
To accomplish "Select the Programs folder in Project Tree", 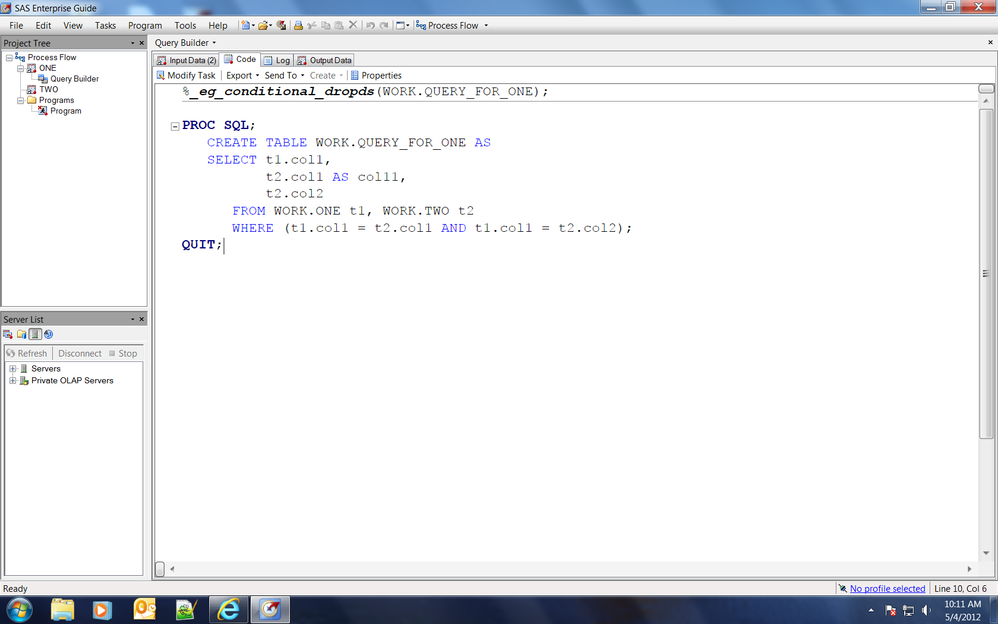I will [56, 101].
